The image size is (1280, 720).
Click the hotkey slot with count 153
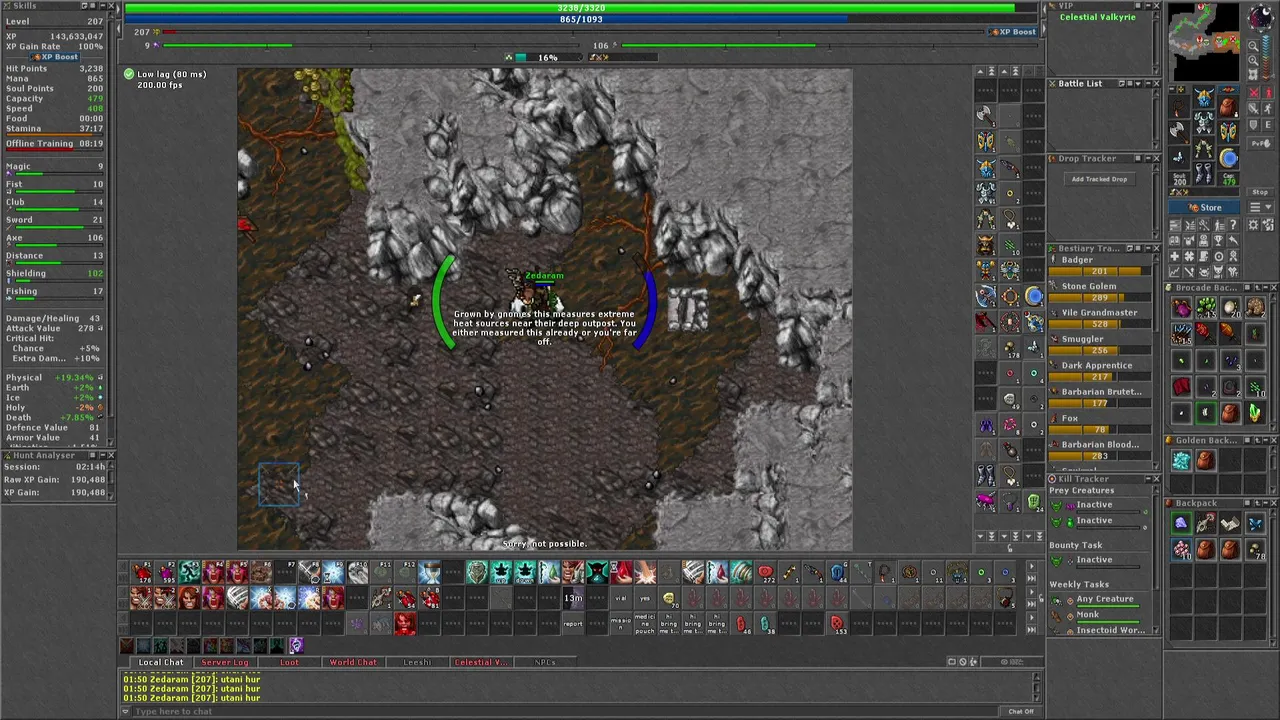pos(837,623)
